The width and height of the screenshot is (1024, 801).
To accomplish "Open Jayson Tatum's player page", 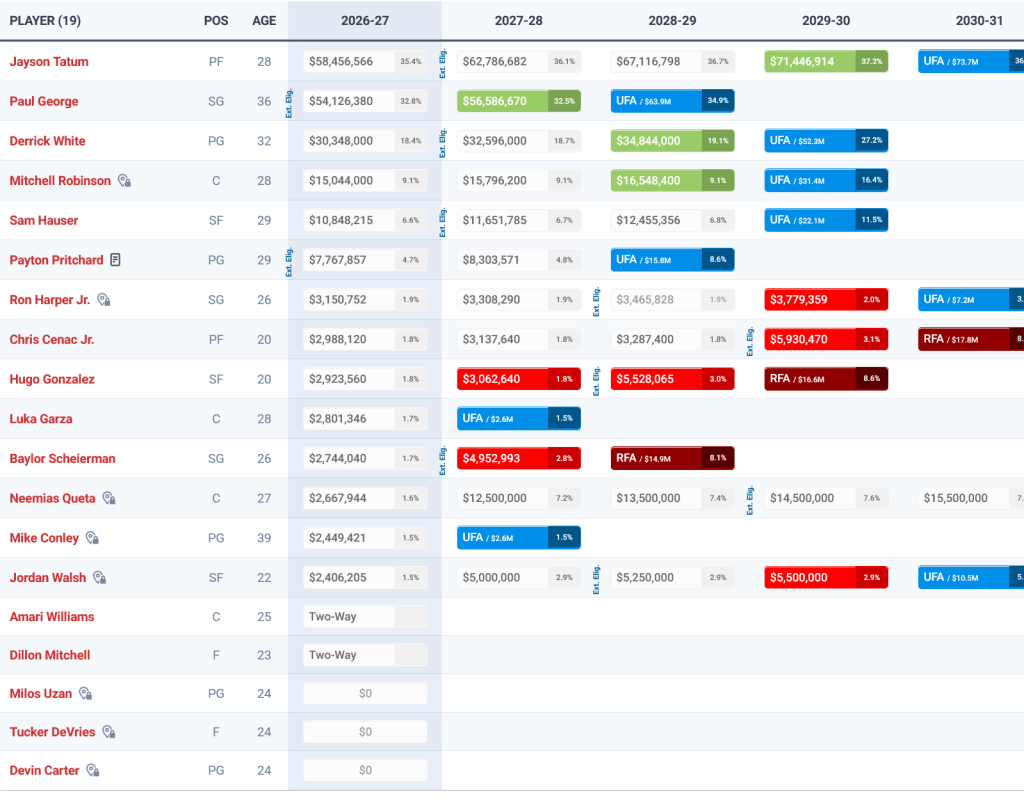I will click(49, 62).
